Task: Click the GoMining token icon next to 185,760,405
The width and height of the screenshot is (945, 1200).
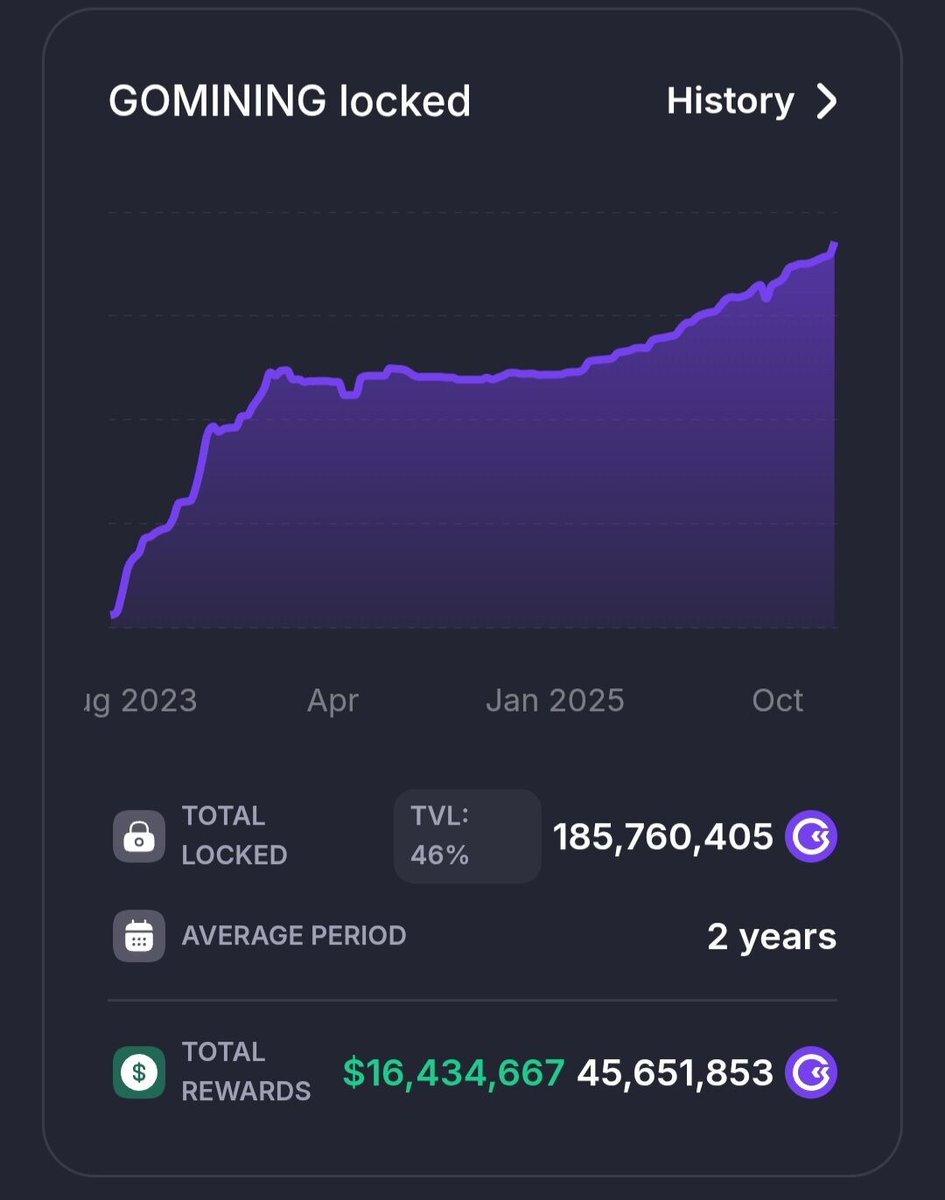Action: (811, 836)
